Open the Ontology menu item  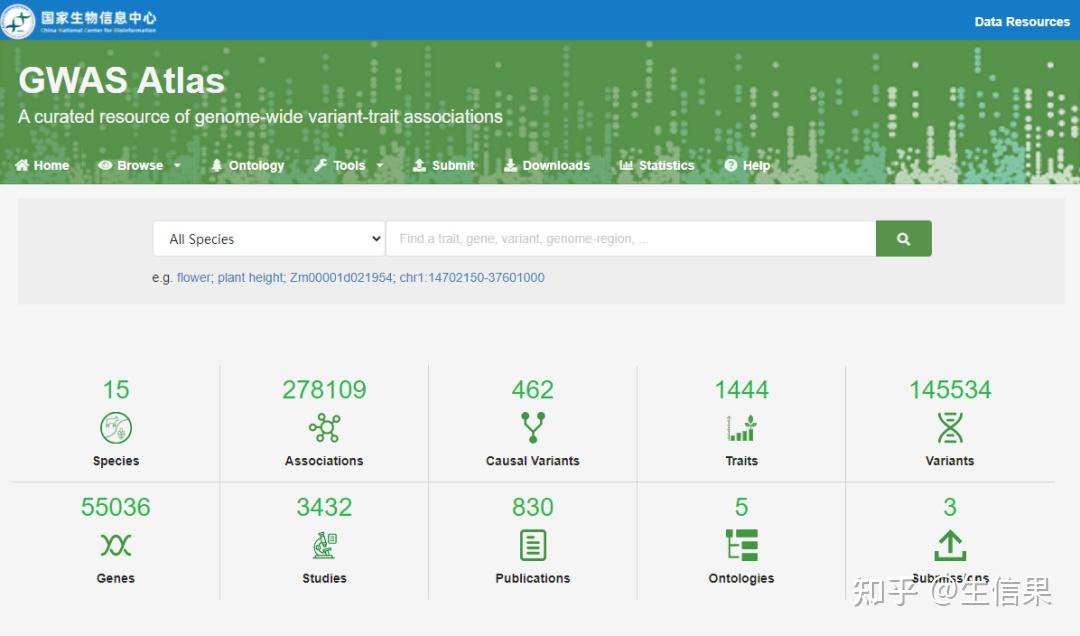(x=247, y=165)
